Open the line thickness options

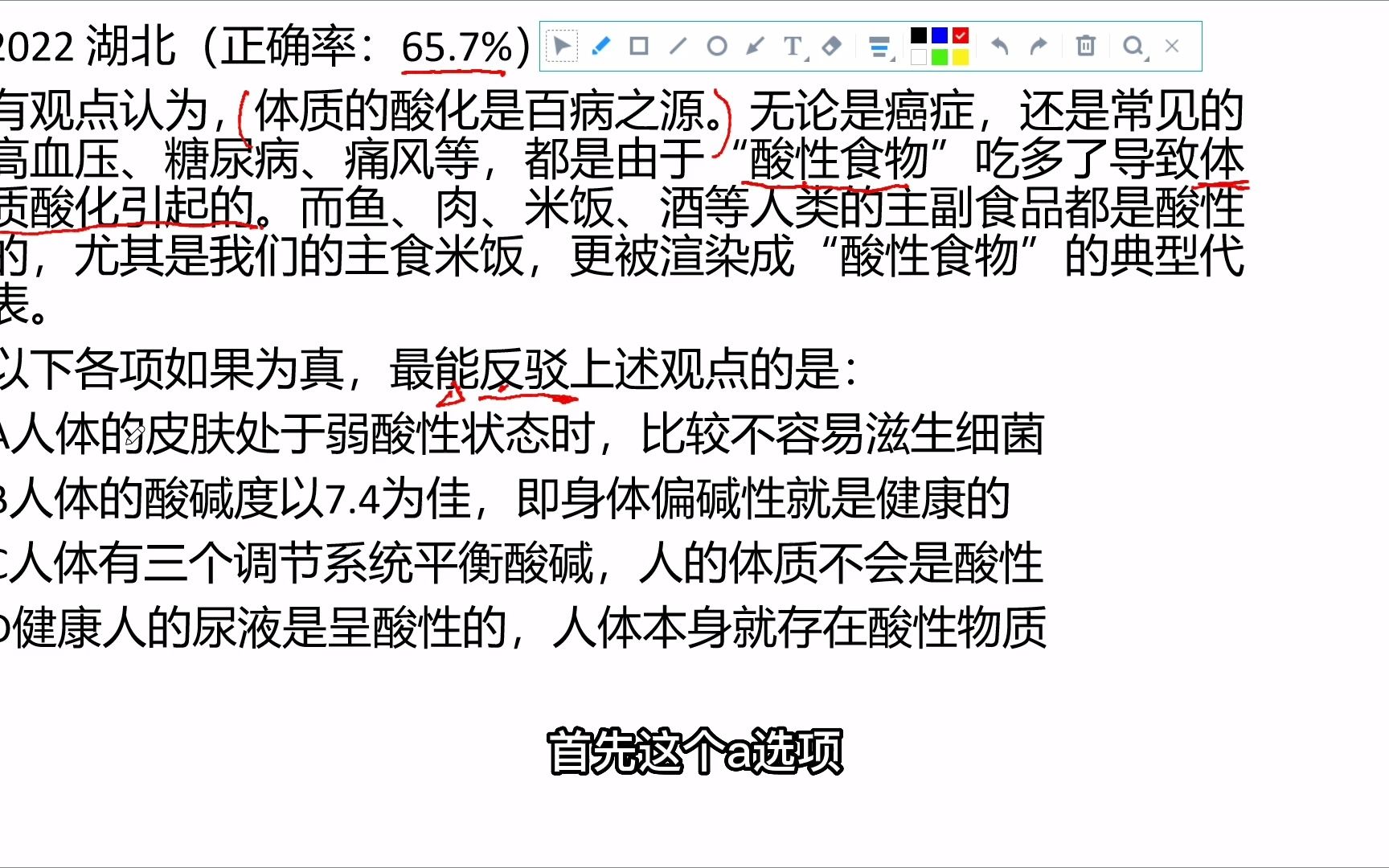tap(882, 47)
